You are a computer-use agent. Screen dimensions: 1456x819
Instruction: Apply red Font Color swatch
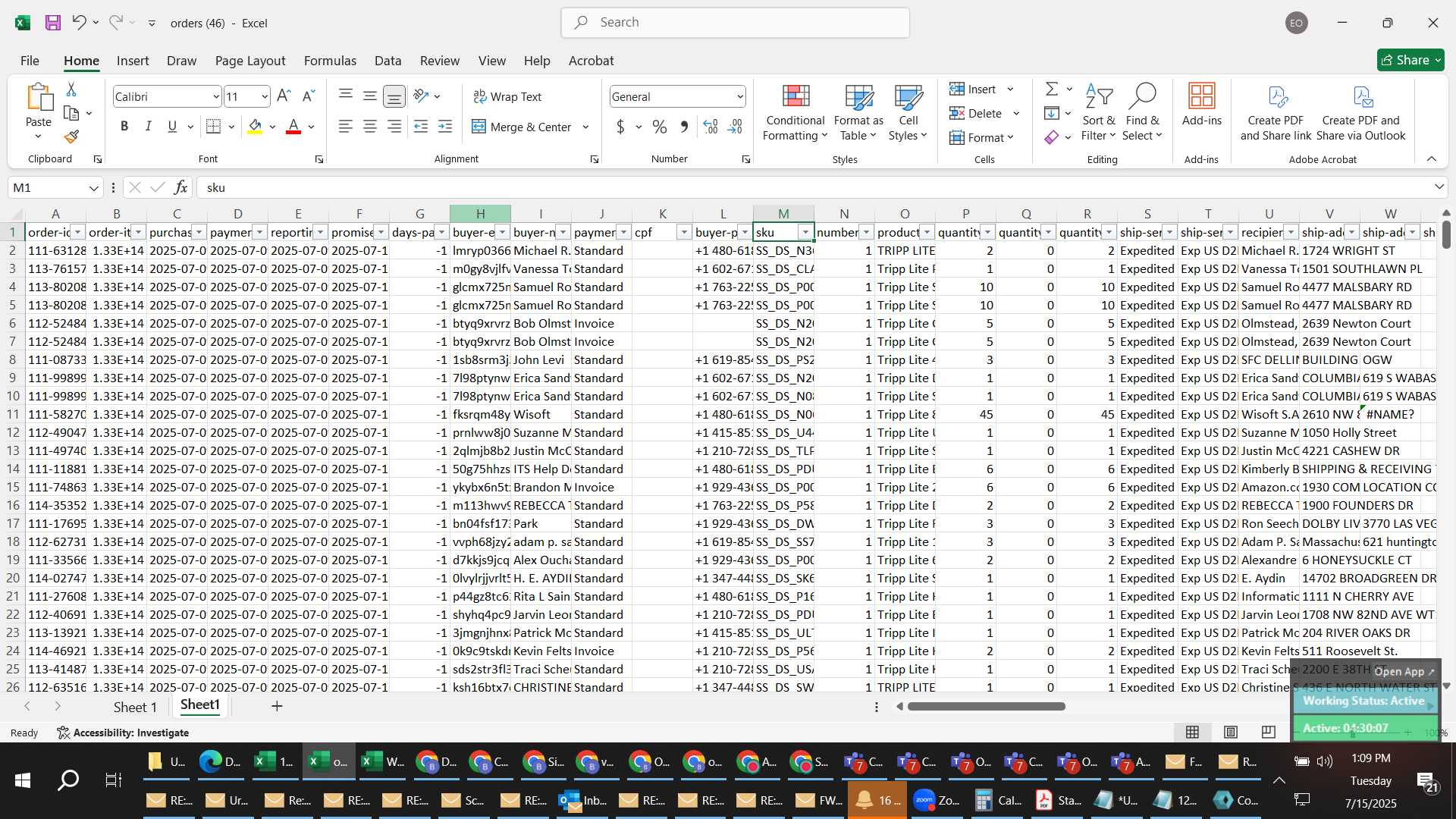[x=293, y=127]
